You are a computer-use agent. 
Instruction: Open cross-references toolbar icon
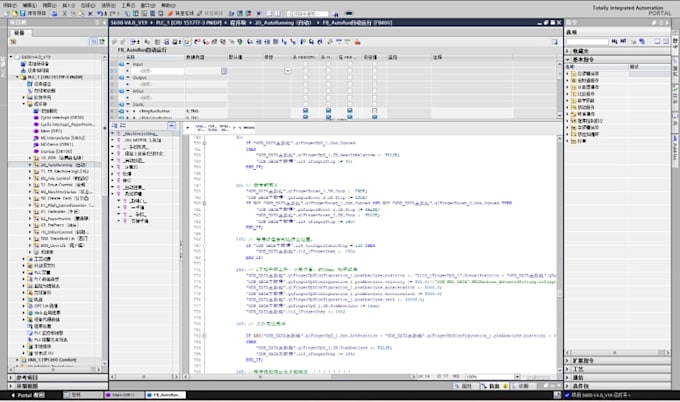click(259, 13)
